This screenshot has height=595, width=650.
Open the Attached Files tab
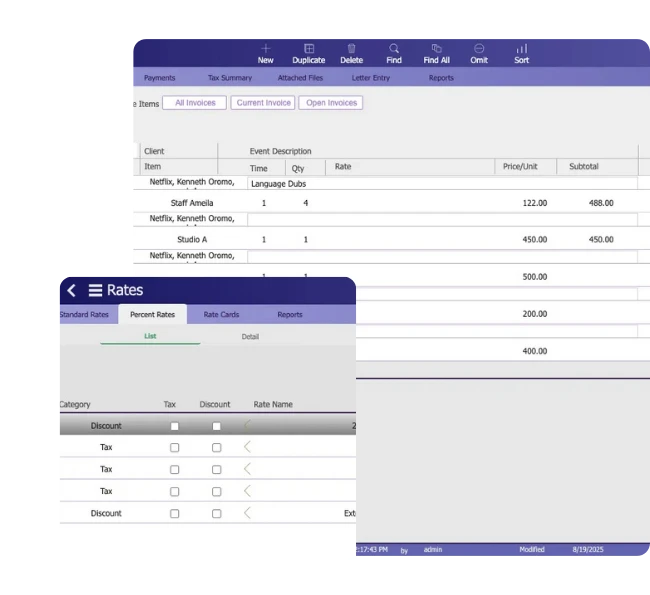300,78
